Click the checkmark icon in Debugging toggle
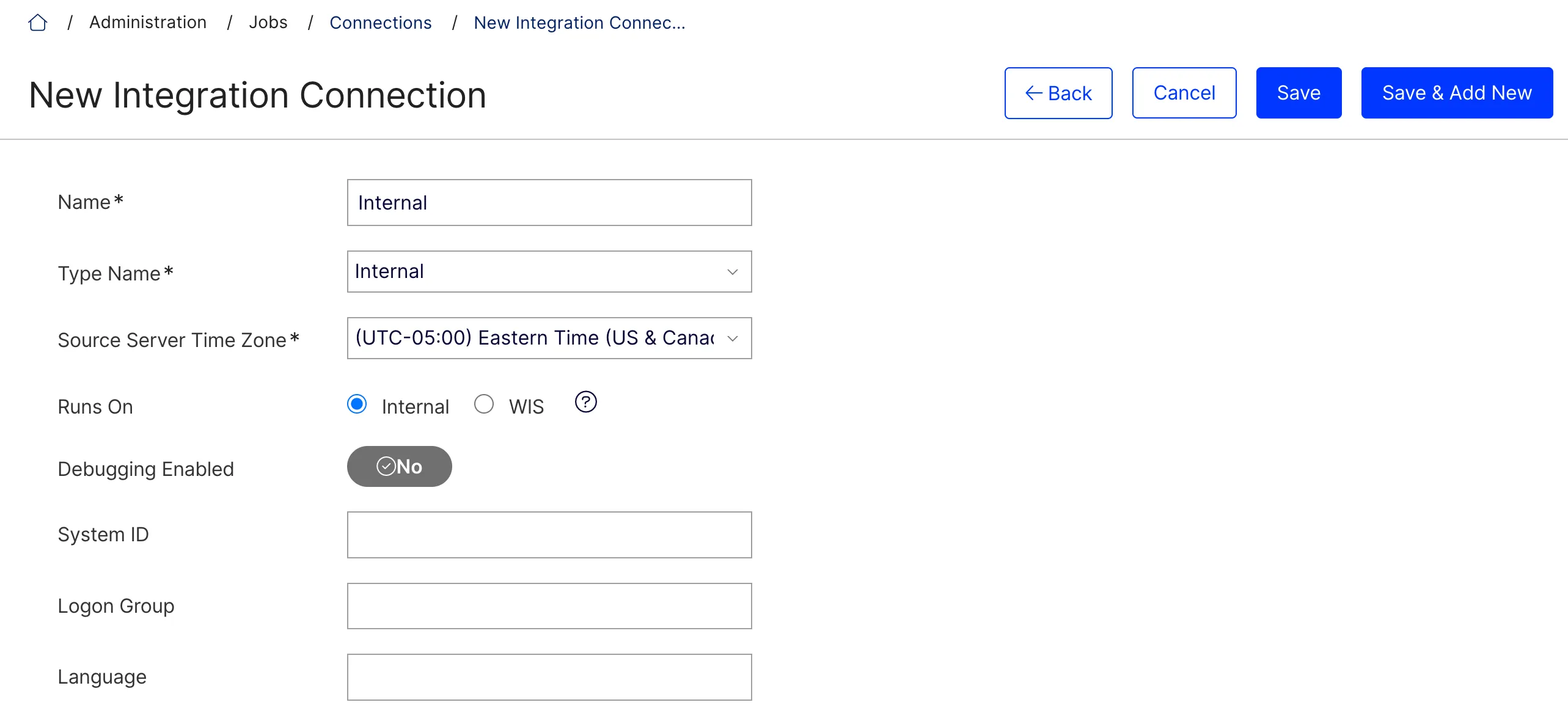1568x716 pixels. point(386,466)
